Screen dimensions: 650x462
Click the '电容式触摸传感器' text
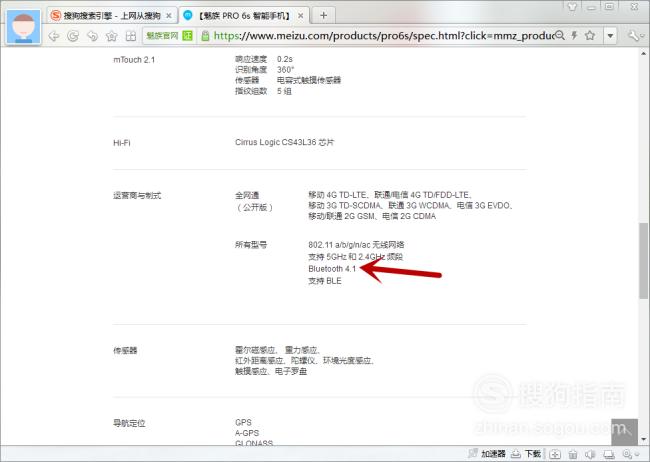309,80
